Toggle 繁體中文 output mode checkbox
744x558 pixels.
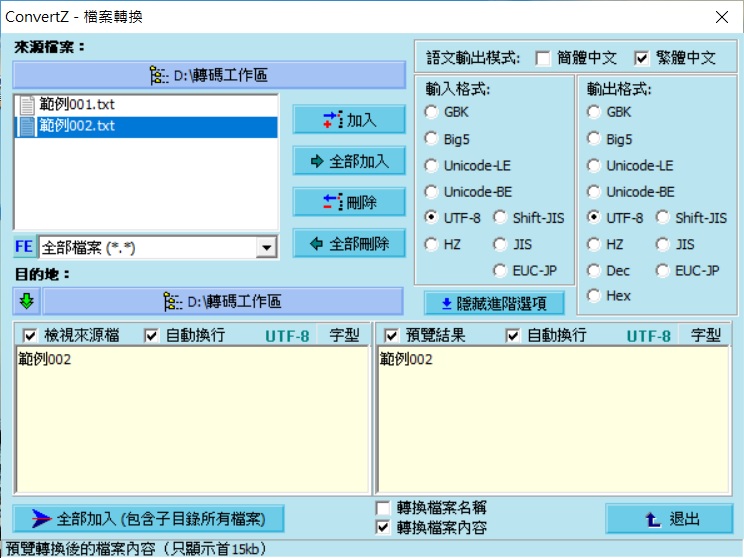[642, 58]
